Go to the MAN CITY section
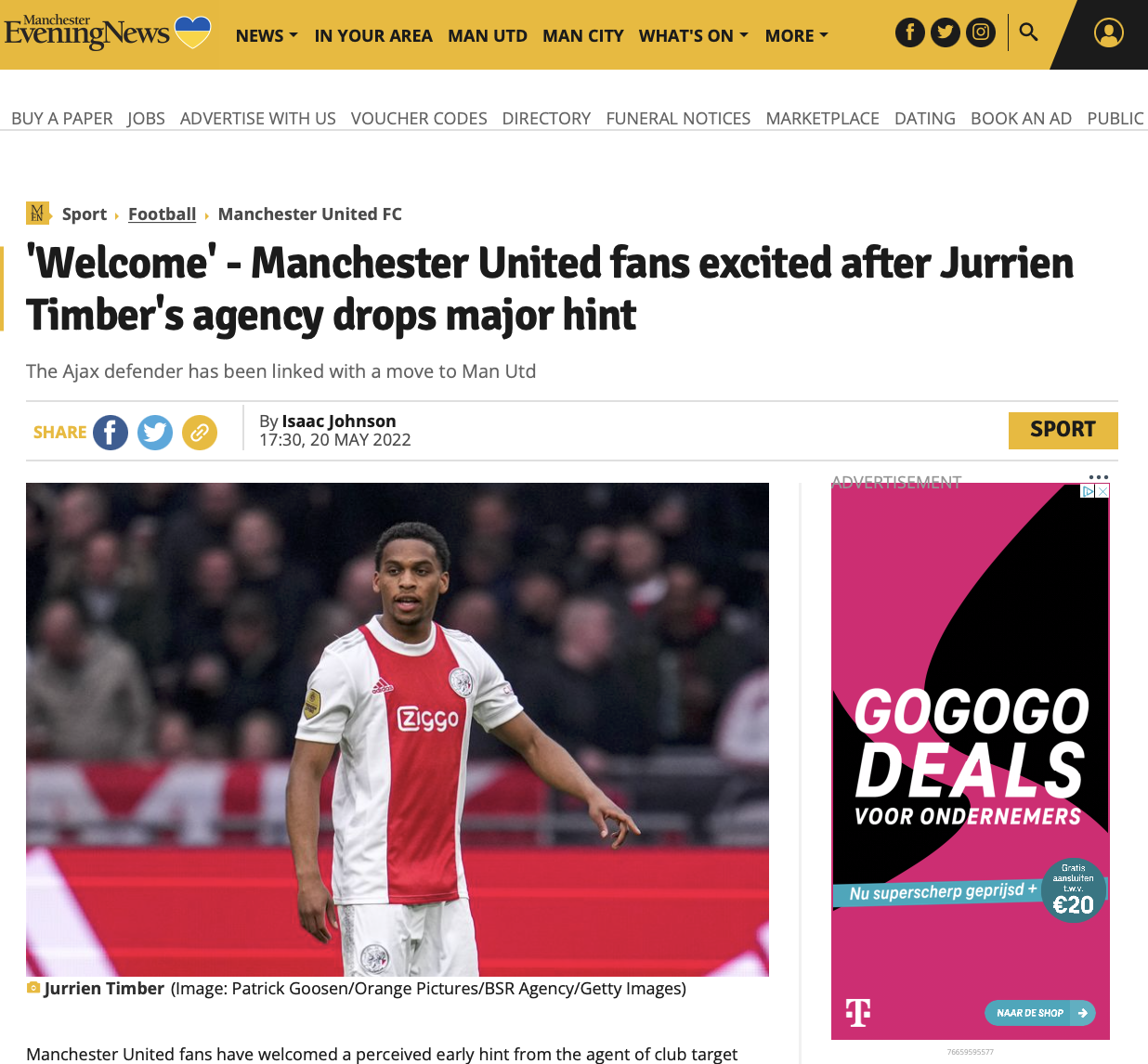Screen dimensions: 1148x1064 click(583, 35)
